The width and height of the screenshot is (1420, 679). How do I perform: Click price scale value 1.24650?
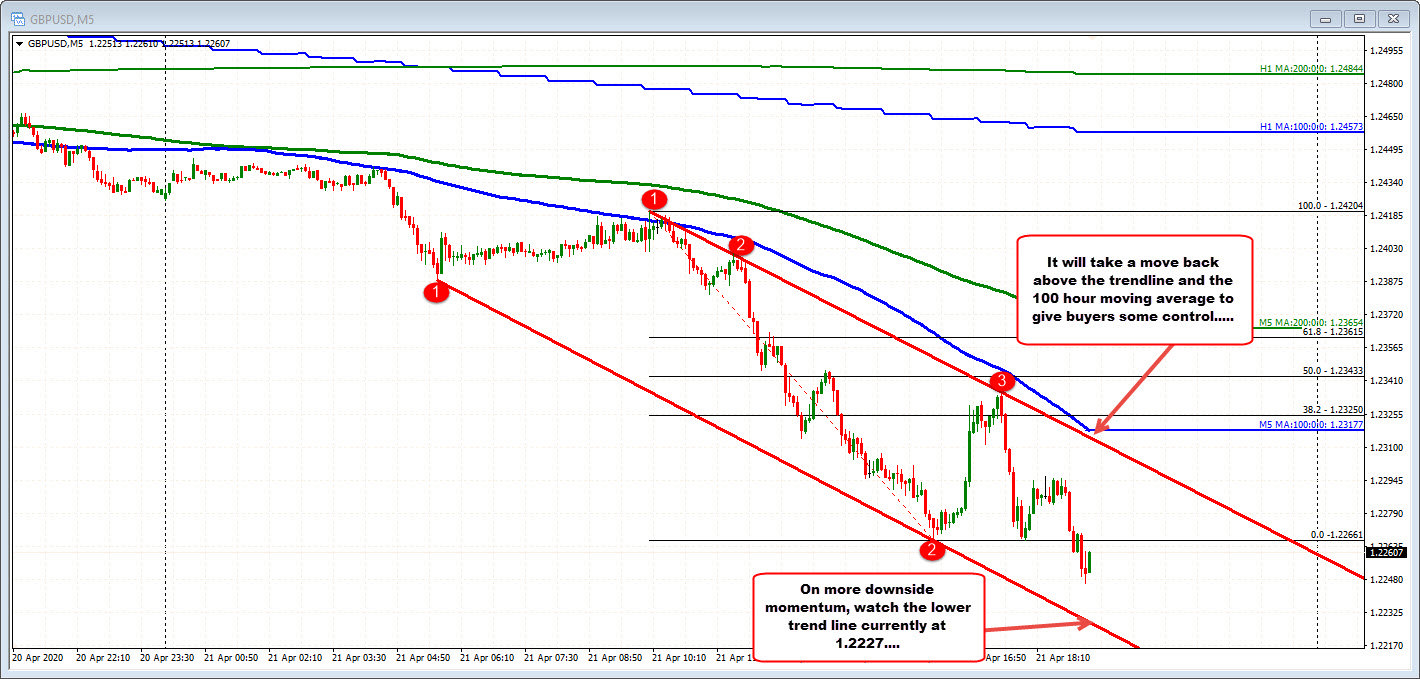(x=1386, y=116)
